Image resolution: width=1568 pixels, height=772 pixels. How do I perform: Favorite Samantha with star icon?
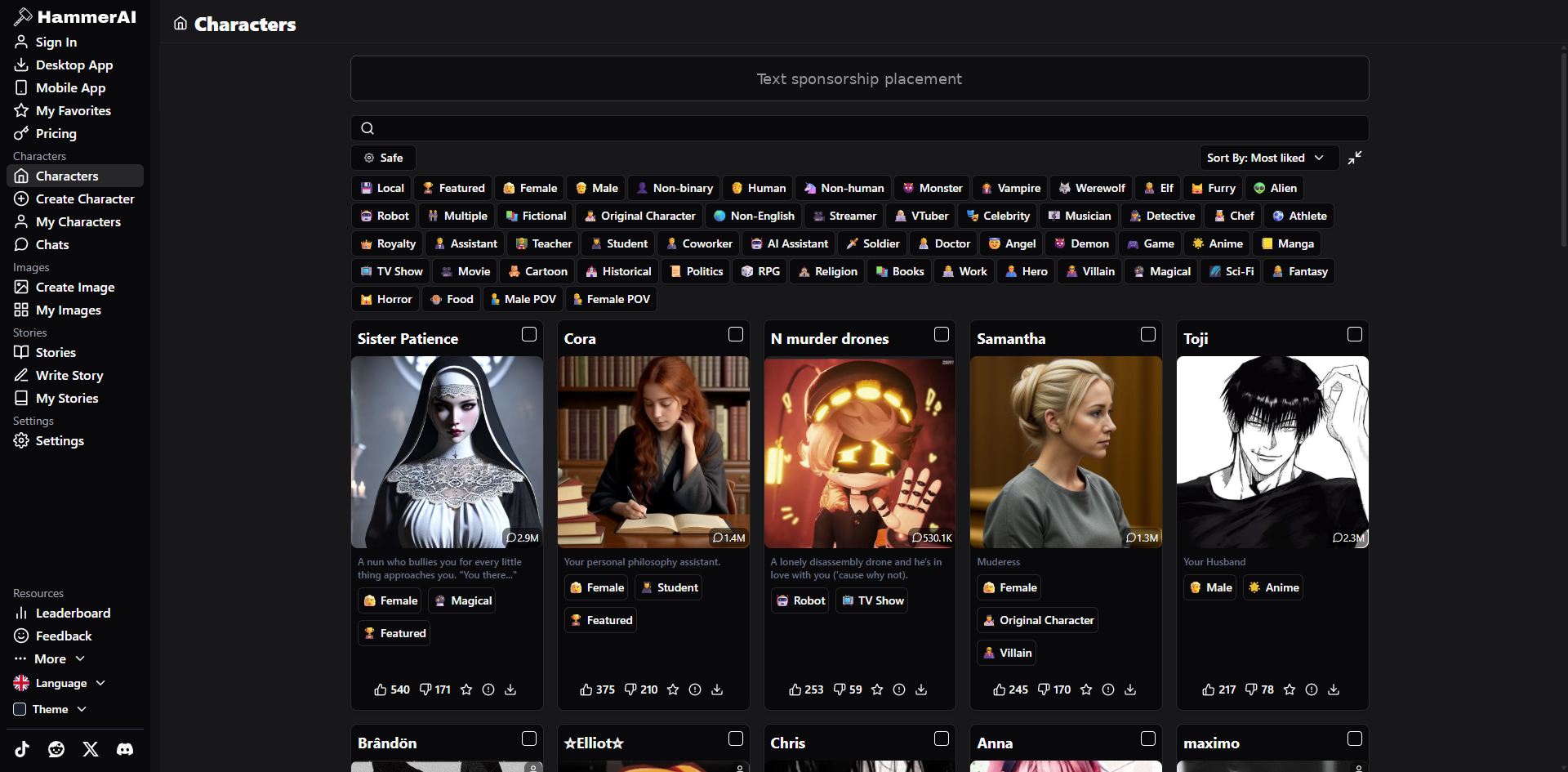click(x=1086, y=689)
